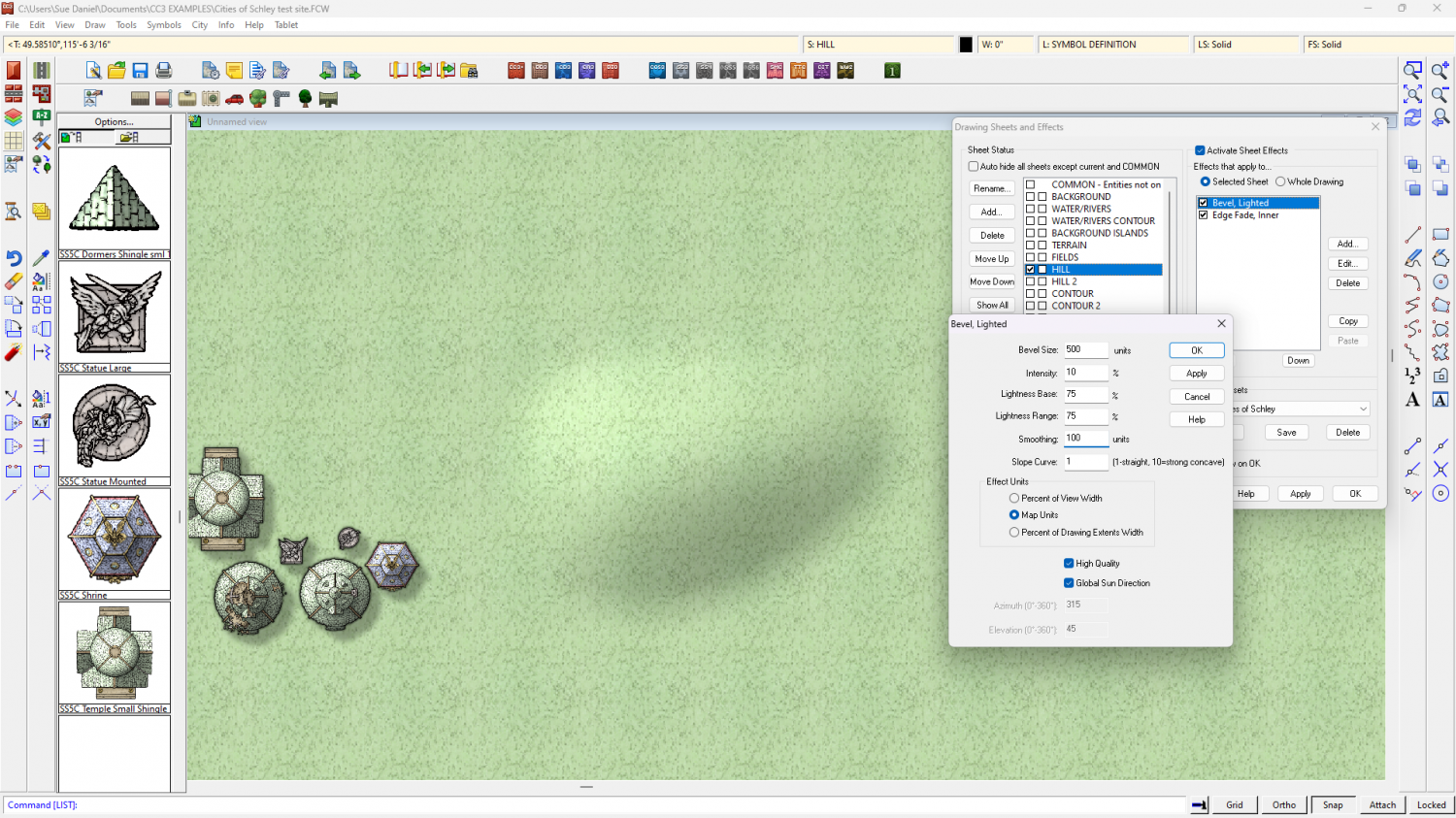Click the Smoothing input field

pos(1086,439)
